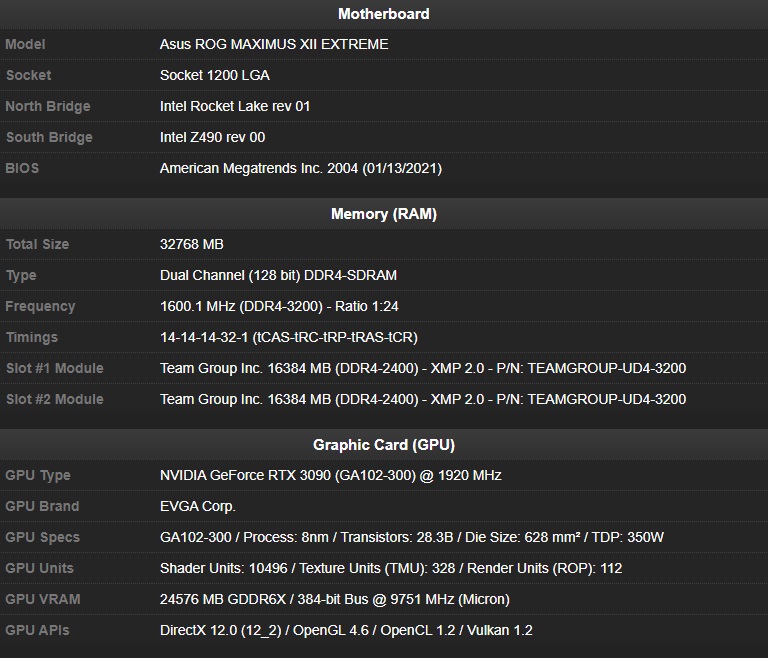Image resolution: width=768 pixels, height=658 pixels.
Task: Select the Slot #2 Team Group module description
Action: [423, 399]
